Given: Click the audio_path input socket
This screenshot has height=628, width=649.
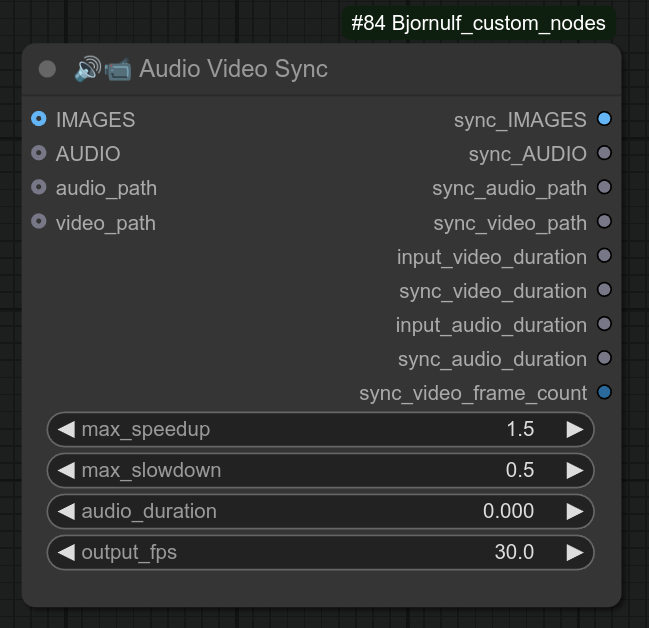Looking at the screenshot, I should 39,187.
